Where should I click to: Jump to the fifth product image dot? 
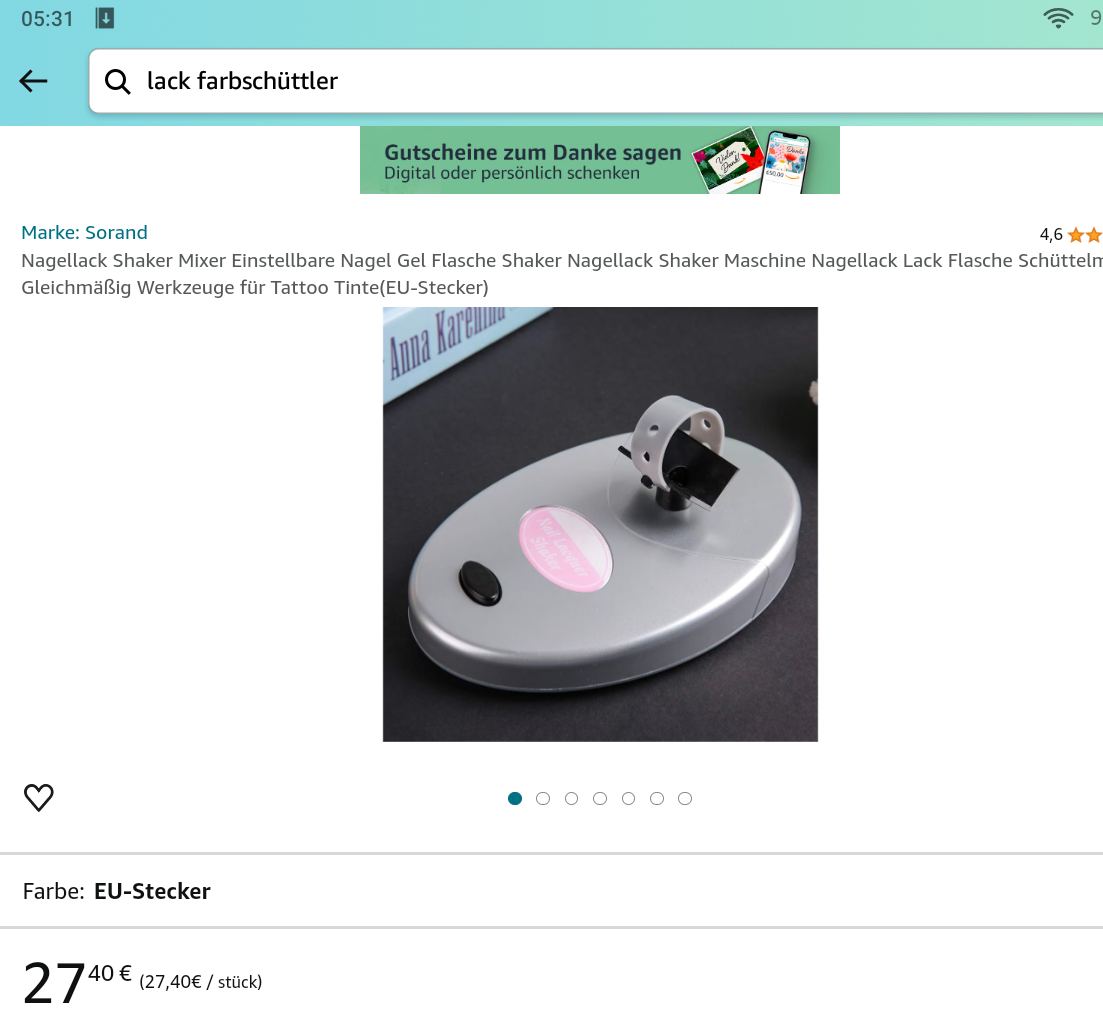pyautogui.click(x=628, y=798)
